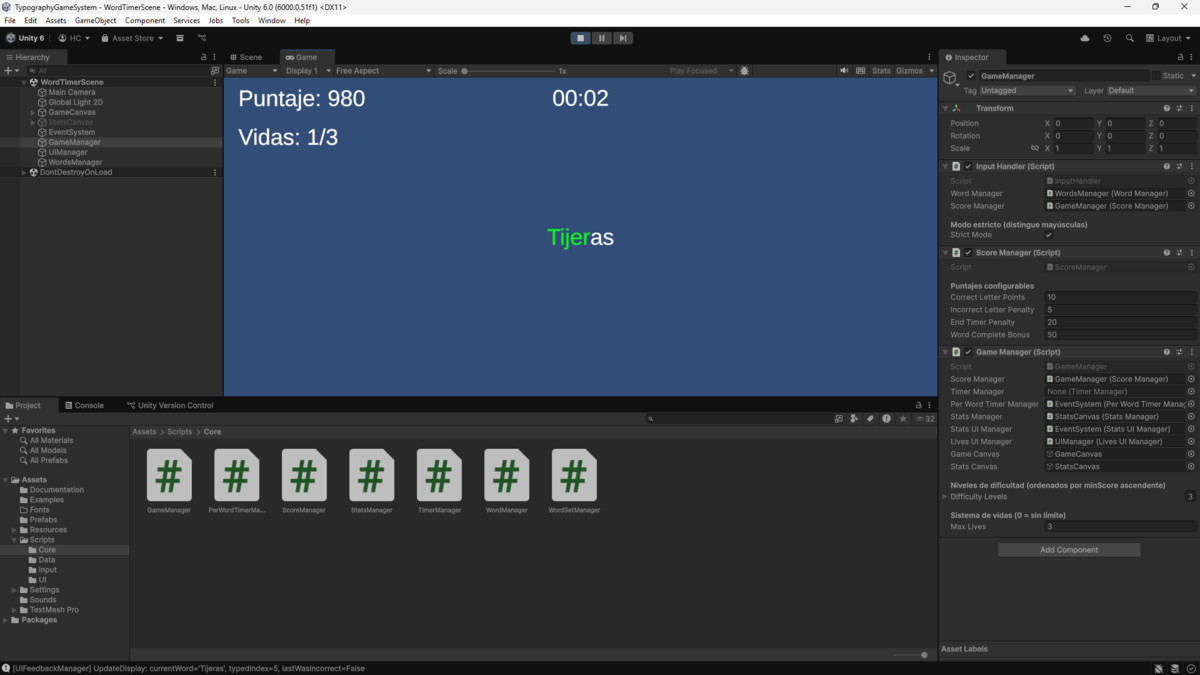Open Input Handler presets icon
This screenshot has height=675, width=1200.
point(1179,166)
